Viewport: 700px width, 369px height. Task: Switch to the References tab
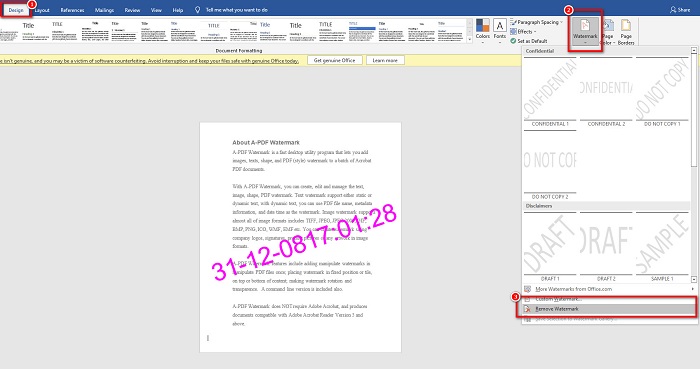[x=72, y=10]
